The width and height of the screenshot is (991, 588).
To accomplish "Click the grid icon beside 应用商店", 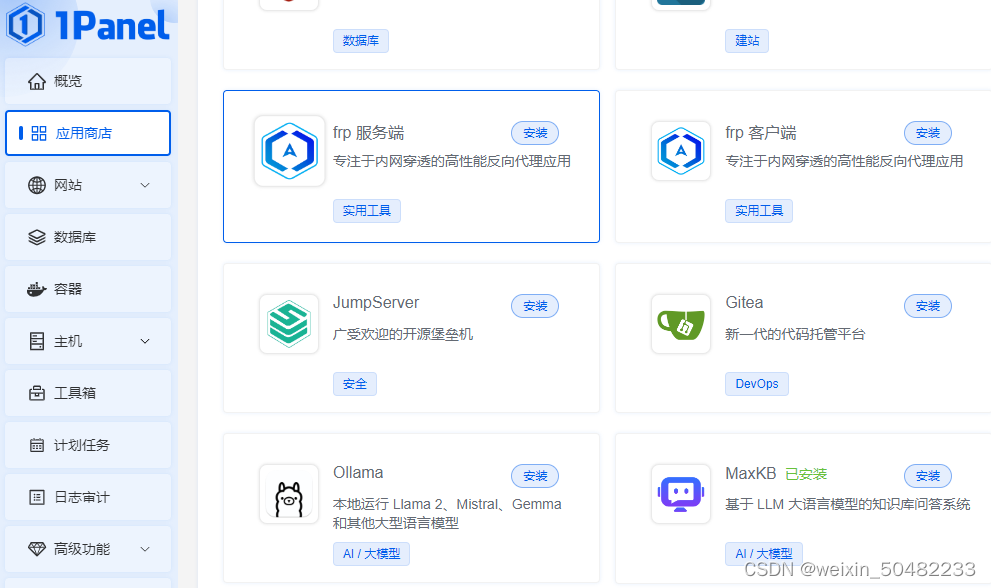I will tap(39, 133).
